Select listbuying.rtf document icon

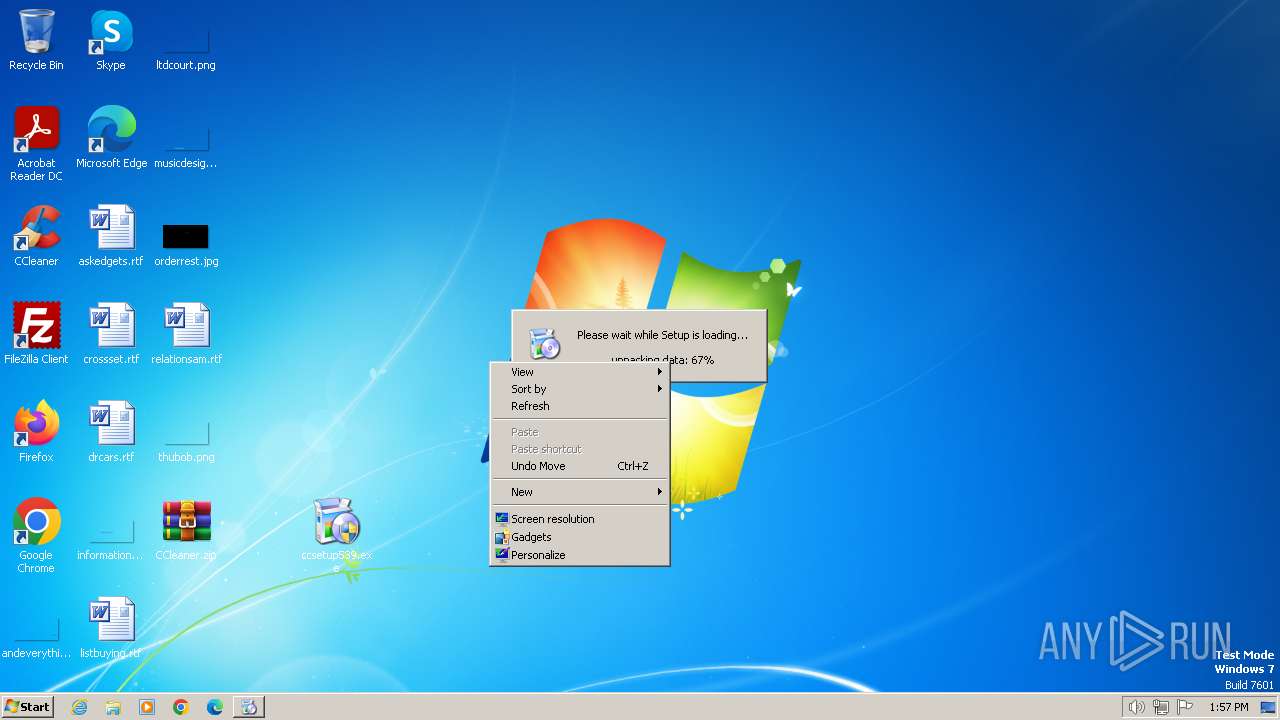pyautogui.click(x=111, y=628)
